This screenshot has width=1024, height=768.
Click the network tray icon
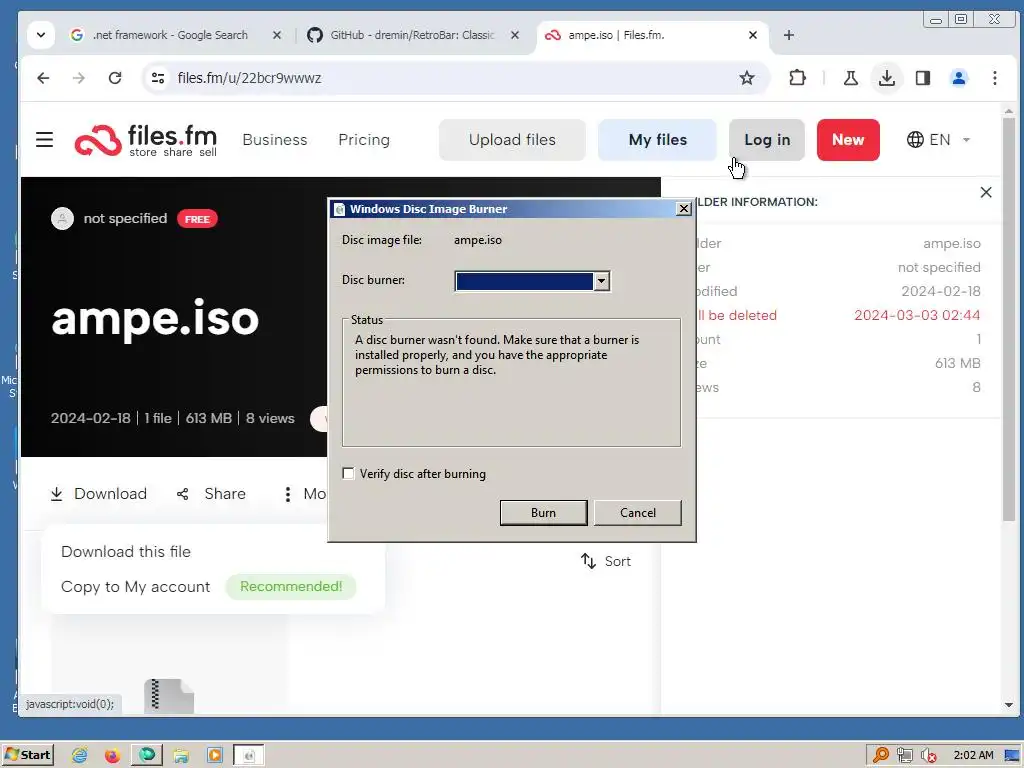point(904,756)
